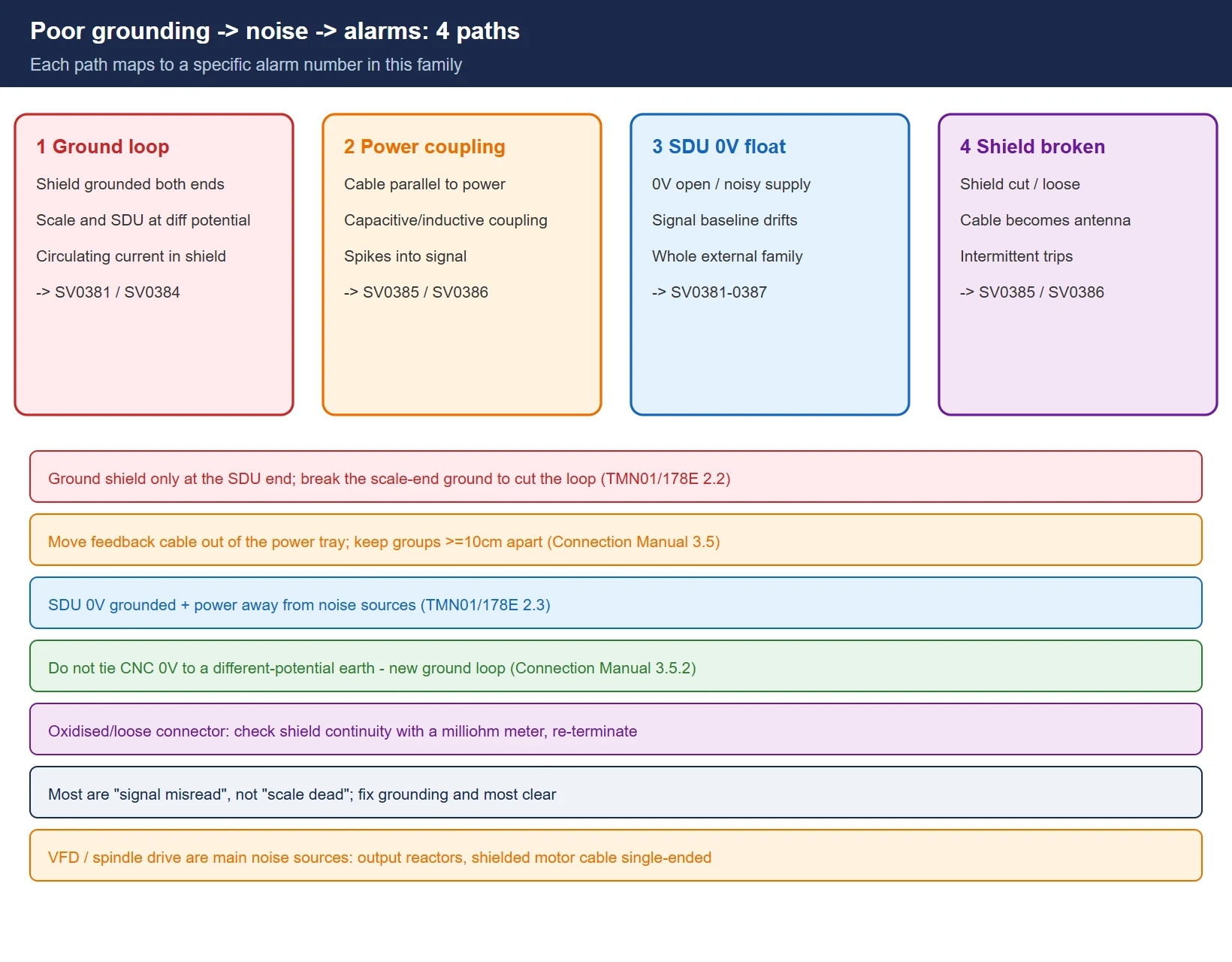Screen dimensions: 1232x962
Task: Select the '3 SDU 0V float' card heading
Action: (x=719, y=147)
